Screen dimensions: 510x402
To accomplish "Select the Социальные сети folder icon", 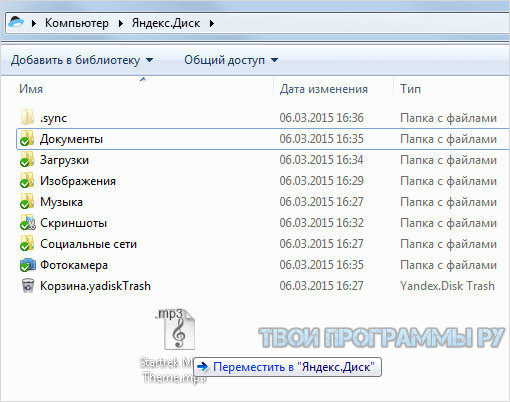I will point(27,244).
